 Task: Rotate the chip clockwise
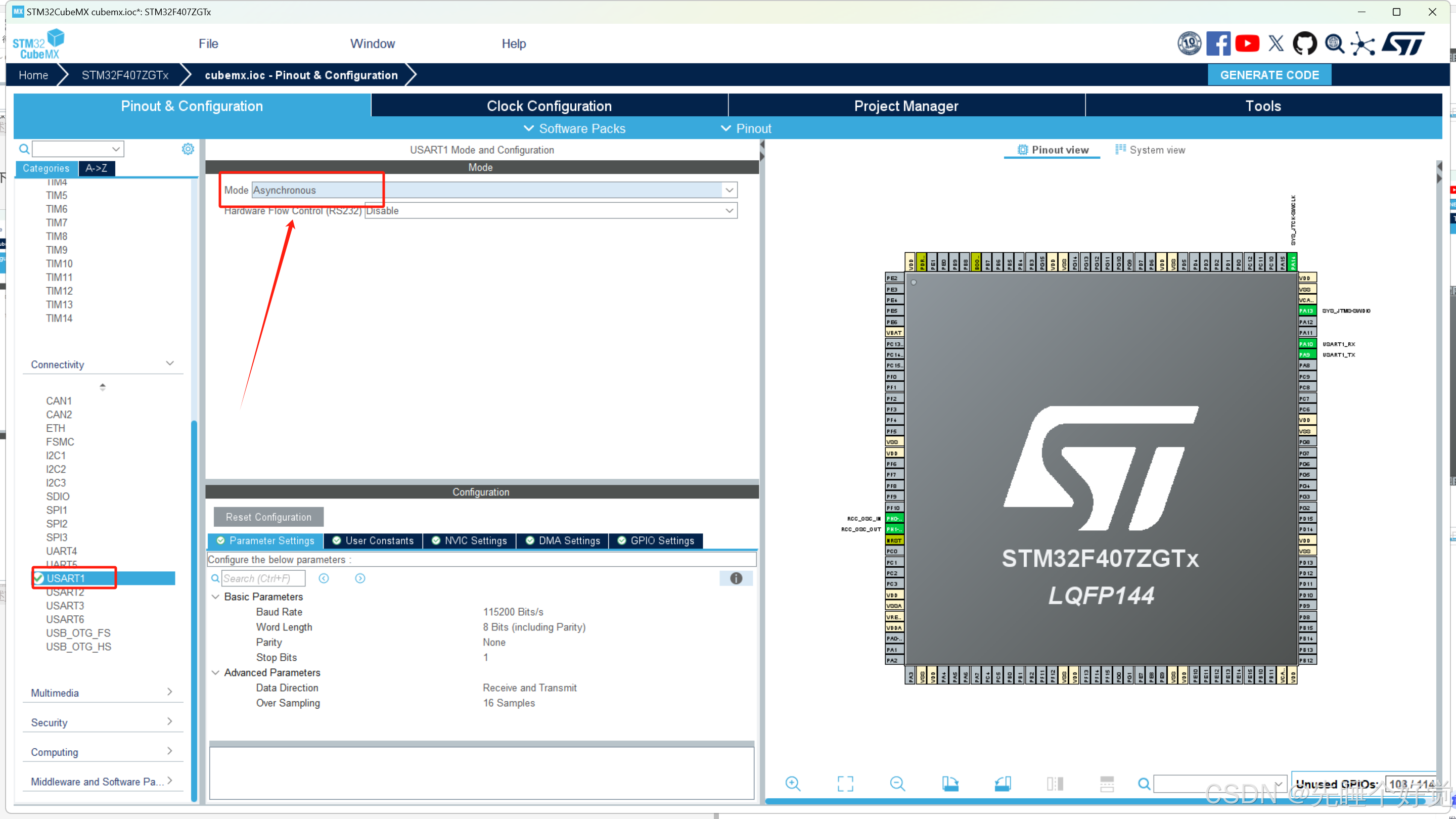(950, 784)
